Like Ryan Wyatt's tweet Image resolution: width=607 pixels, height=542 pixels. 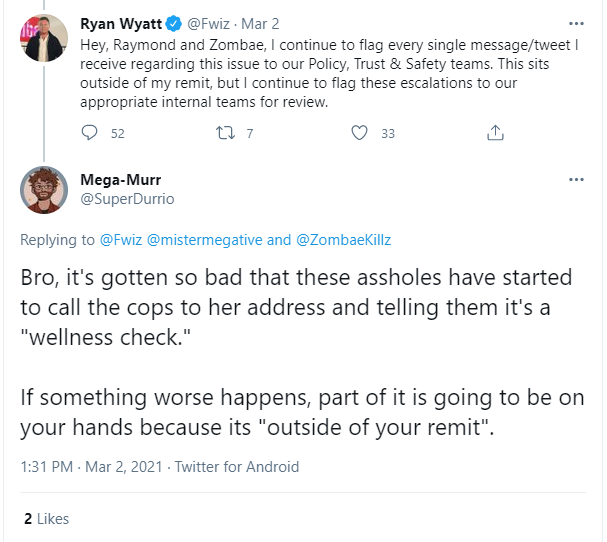[x=360, y=133]
